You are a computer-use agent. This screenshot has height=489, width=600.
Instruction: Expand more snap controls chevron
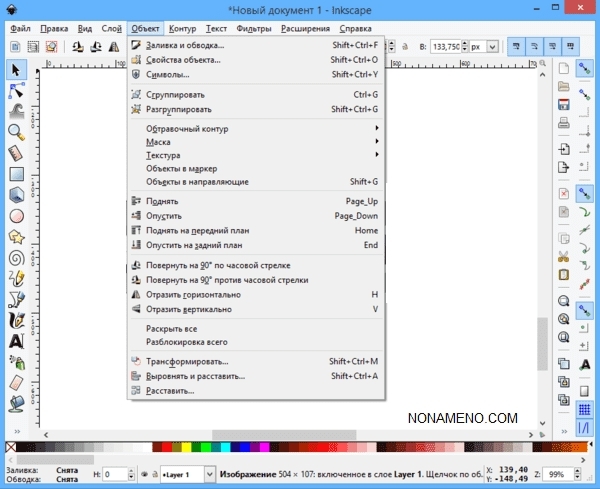pyautogui.click(x=564, y=431)
